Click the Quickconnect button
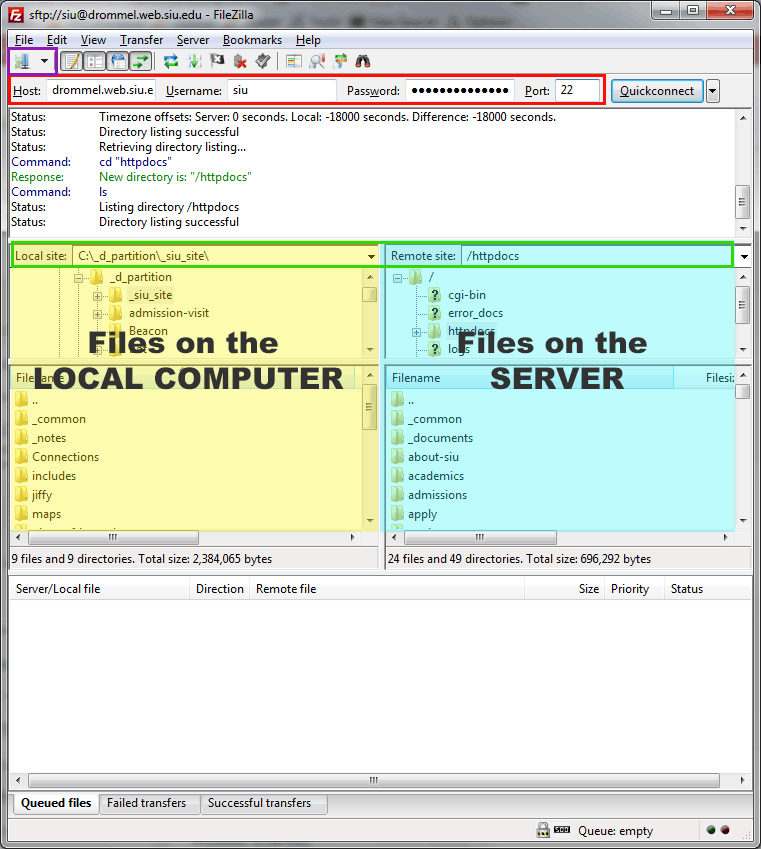This screenshot has height=849, width=761. click(x=657, y=91)
